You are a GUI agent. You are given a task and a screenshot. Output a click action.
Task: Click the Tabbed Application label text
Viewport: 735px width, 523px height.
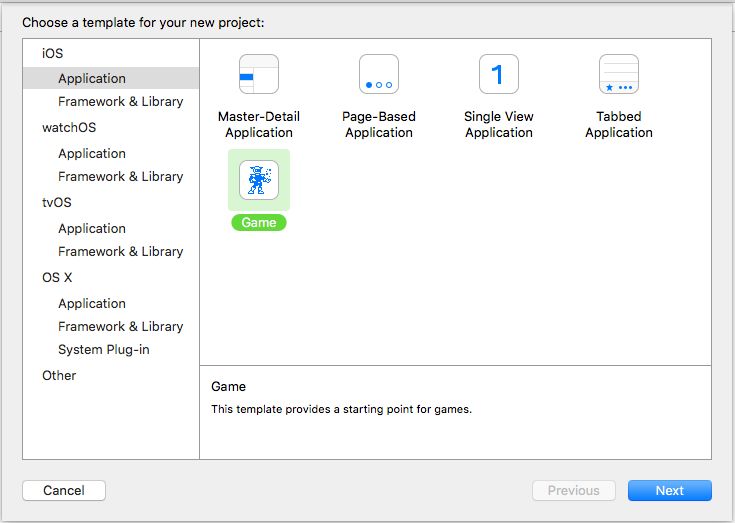coord(619,125)
